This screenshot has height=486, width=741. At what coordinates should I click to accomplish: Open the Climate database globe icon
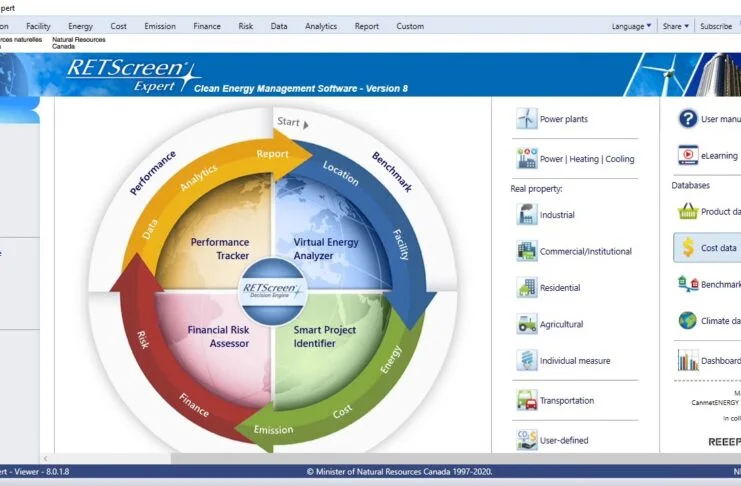tap(688, 321)
